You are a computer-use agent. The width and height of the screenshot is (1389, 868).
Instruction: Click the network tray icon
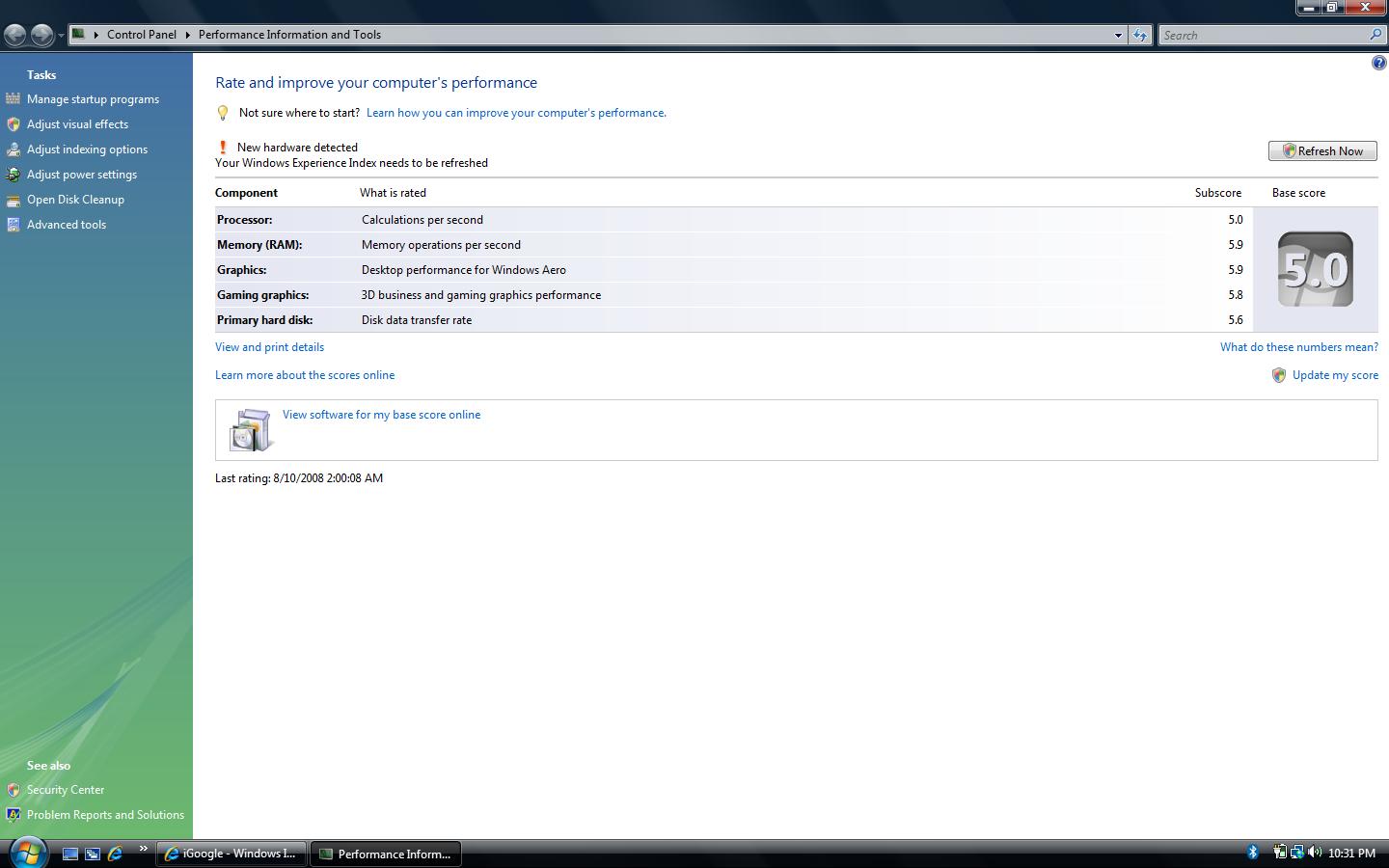pos(1297,853)
